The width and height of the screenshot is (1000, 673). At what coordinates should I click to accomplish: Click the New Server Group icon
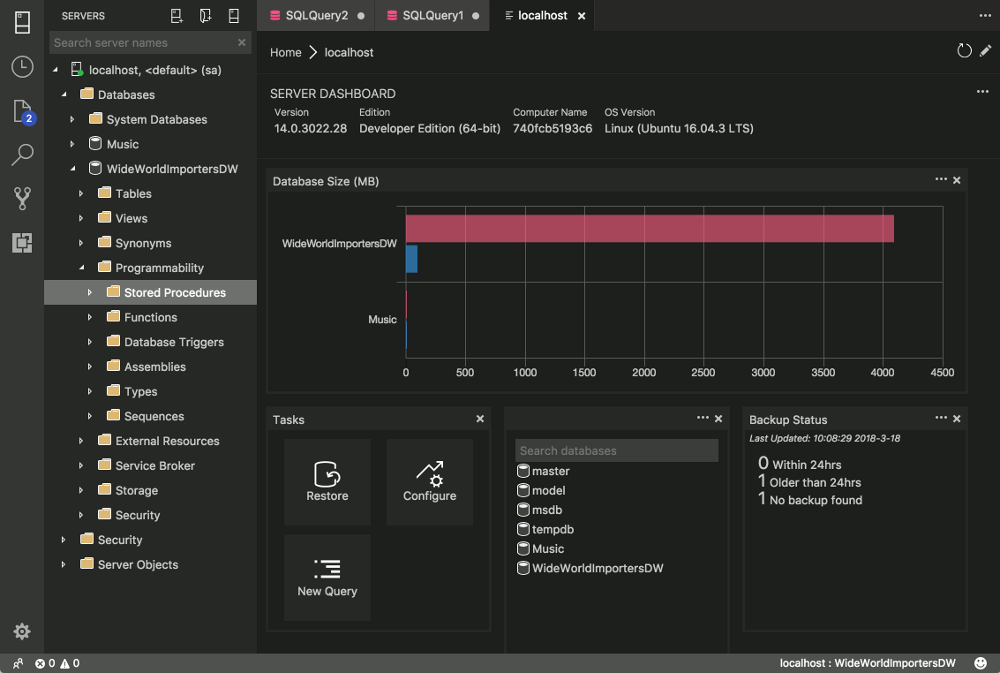click(x=205, y=16)
